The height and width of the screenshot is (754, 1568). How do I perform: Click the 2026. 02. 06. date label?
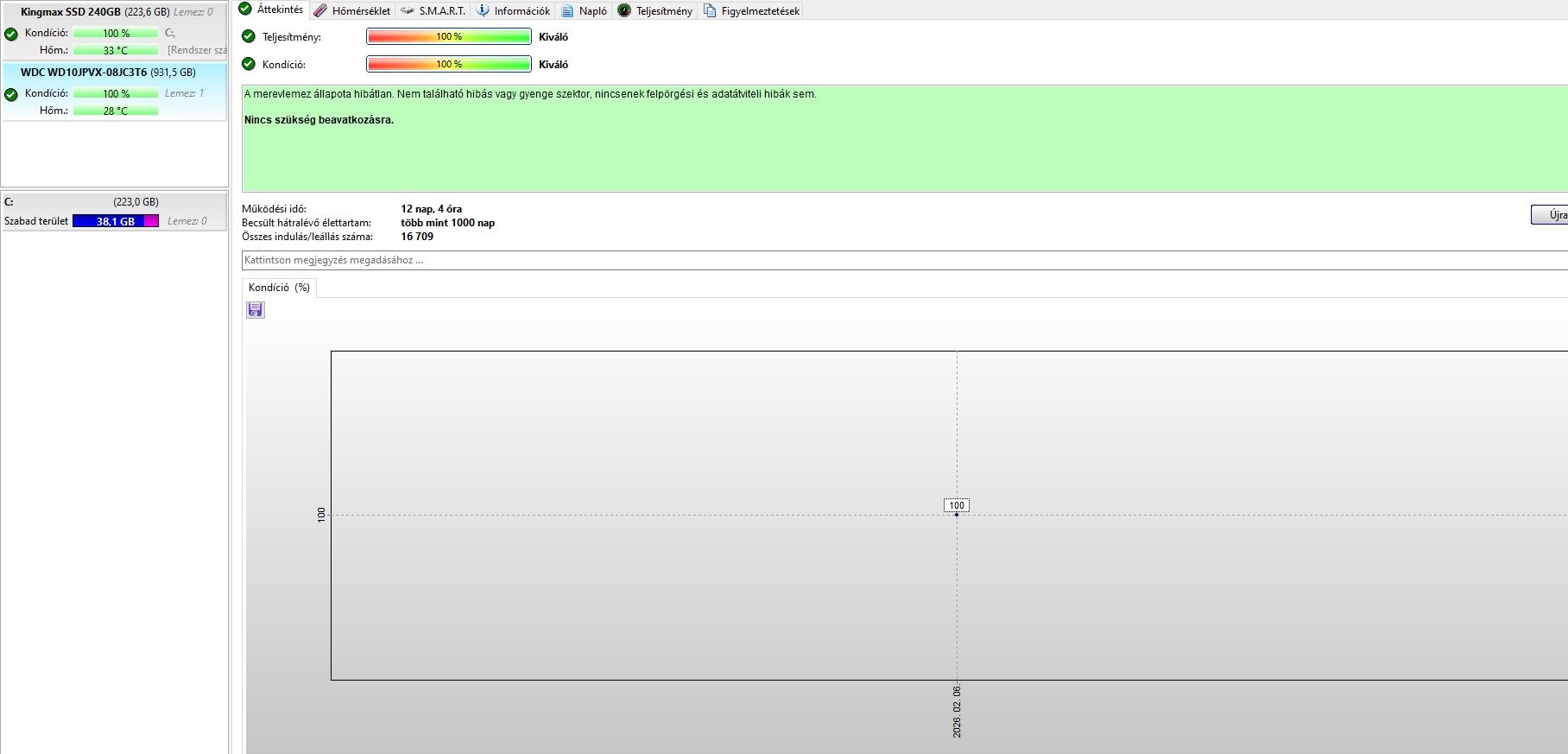957,712
